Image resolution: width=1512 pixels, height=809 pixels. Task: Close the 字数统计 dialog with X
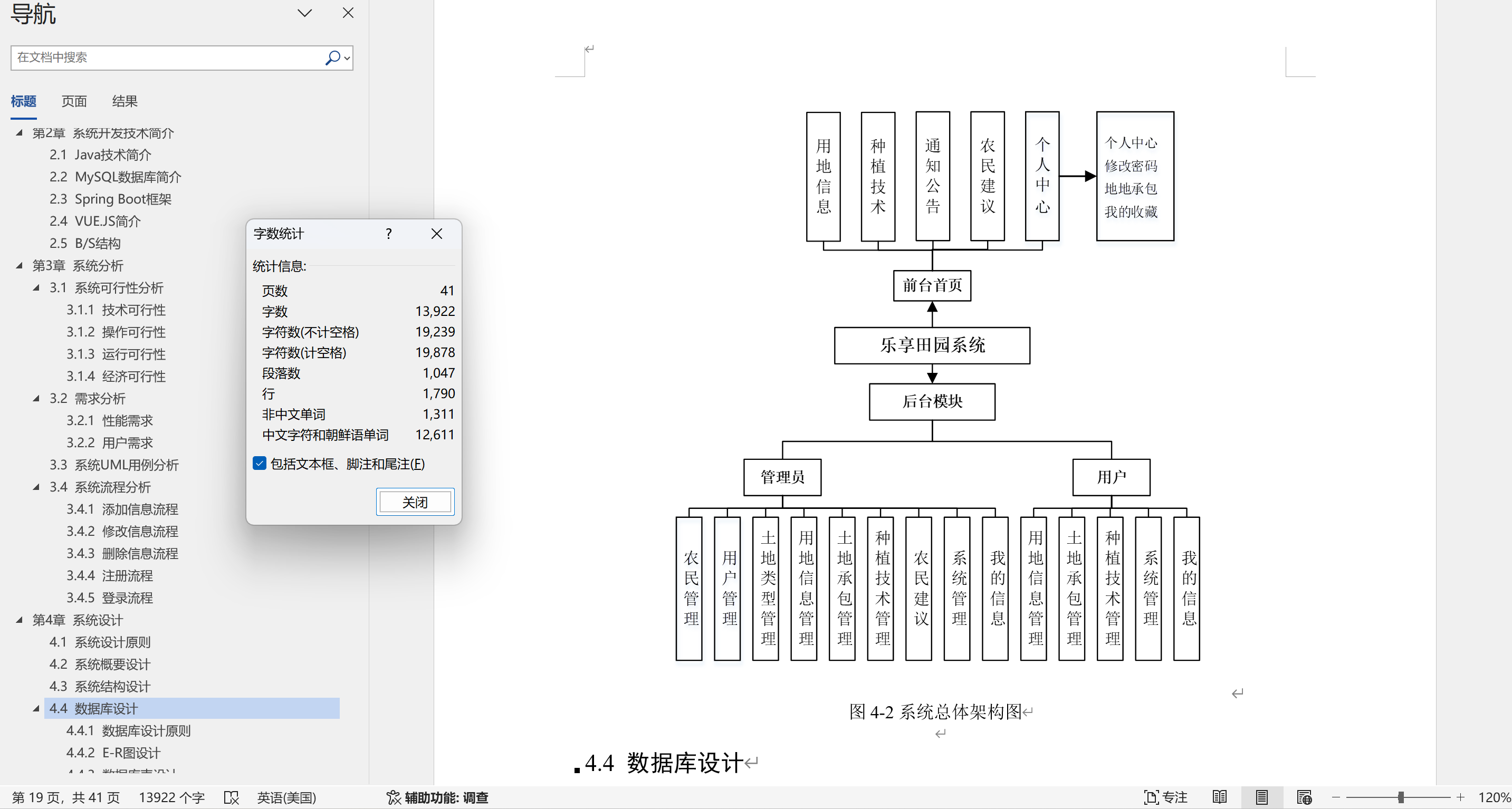click(437, 234)
